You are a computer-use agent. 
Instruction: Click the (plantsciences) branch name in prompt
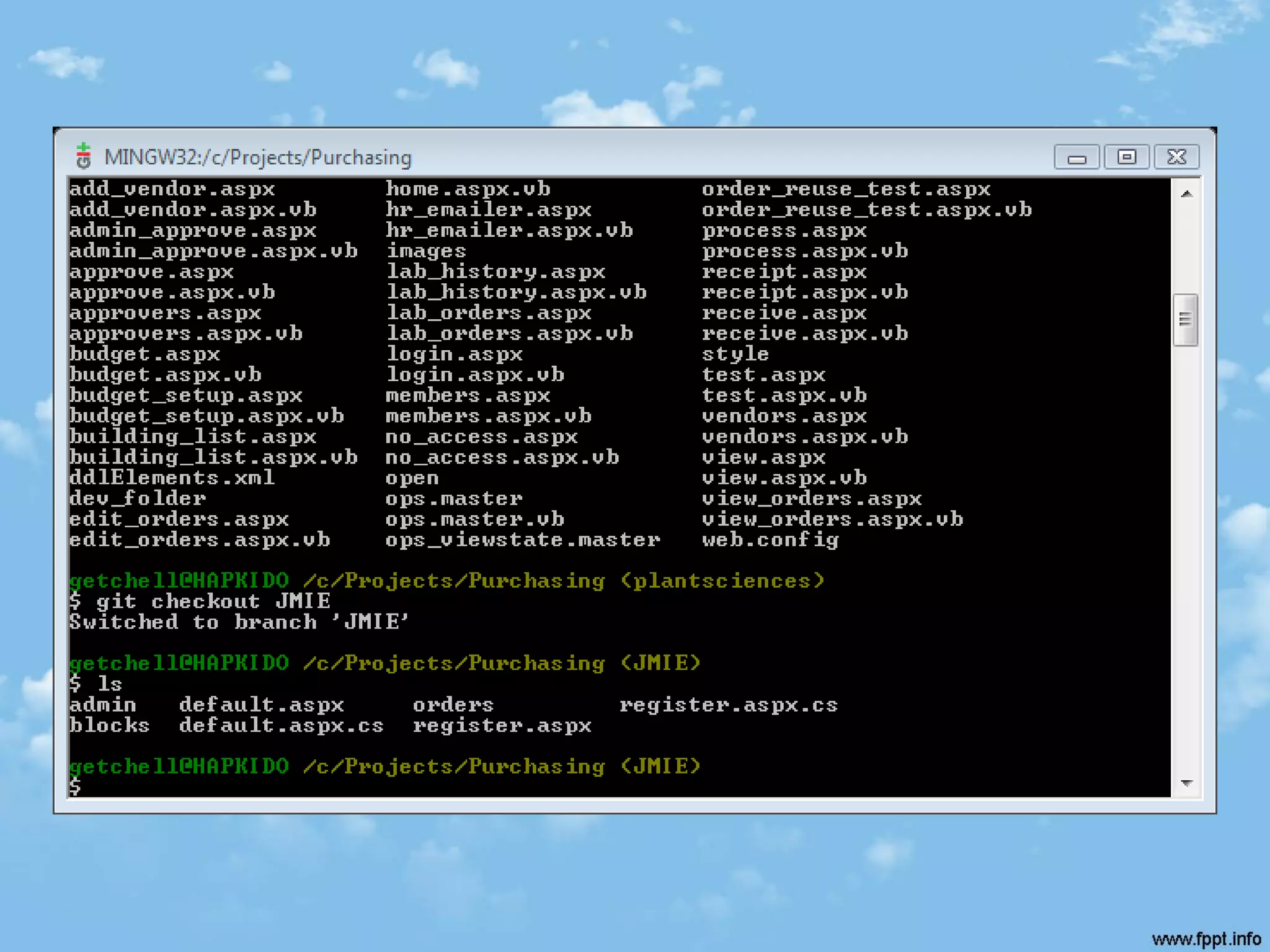pos(722,581)
